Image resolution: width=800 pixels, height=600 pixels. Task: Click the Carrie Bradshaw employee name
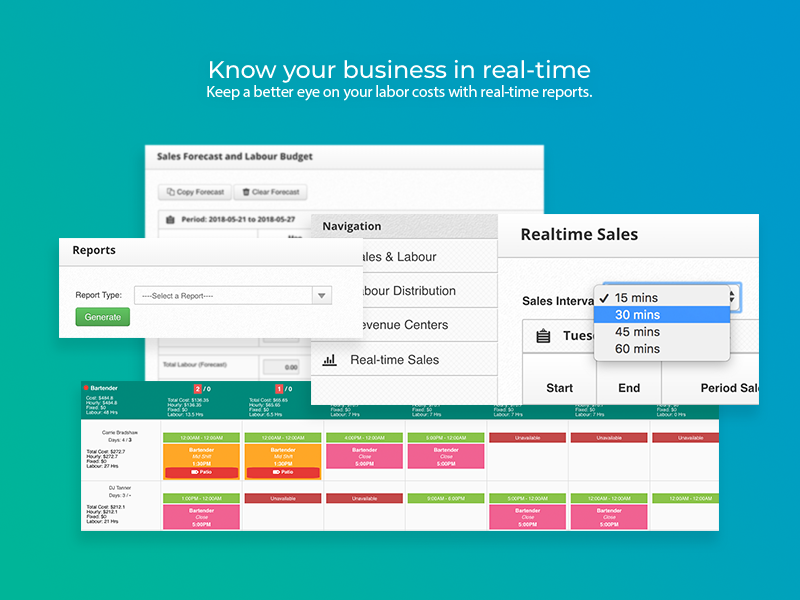point(120,432)
